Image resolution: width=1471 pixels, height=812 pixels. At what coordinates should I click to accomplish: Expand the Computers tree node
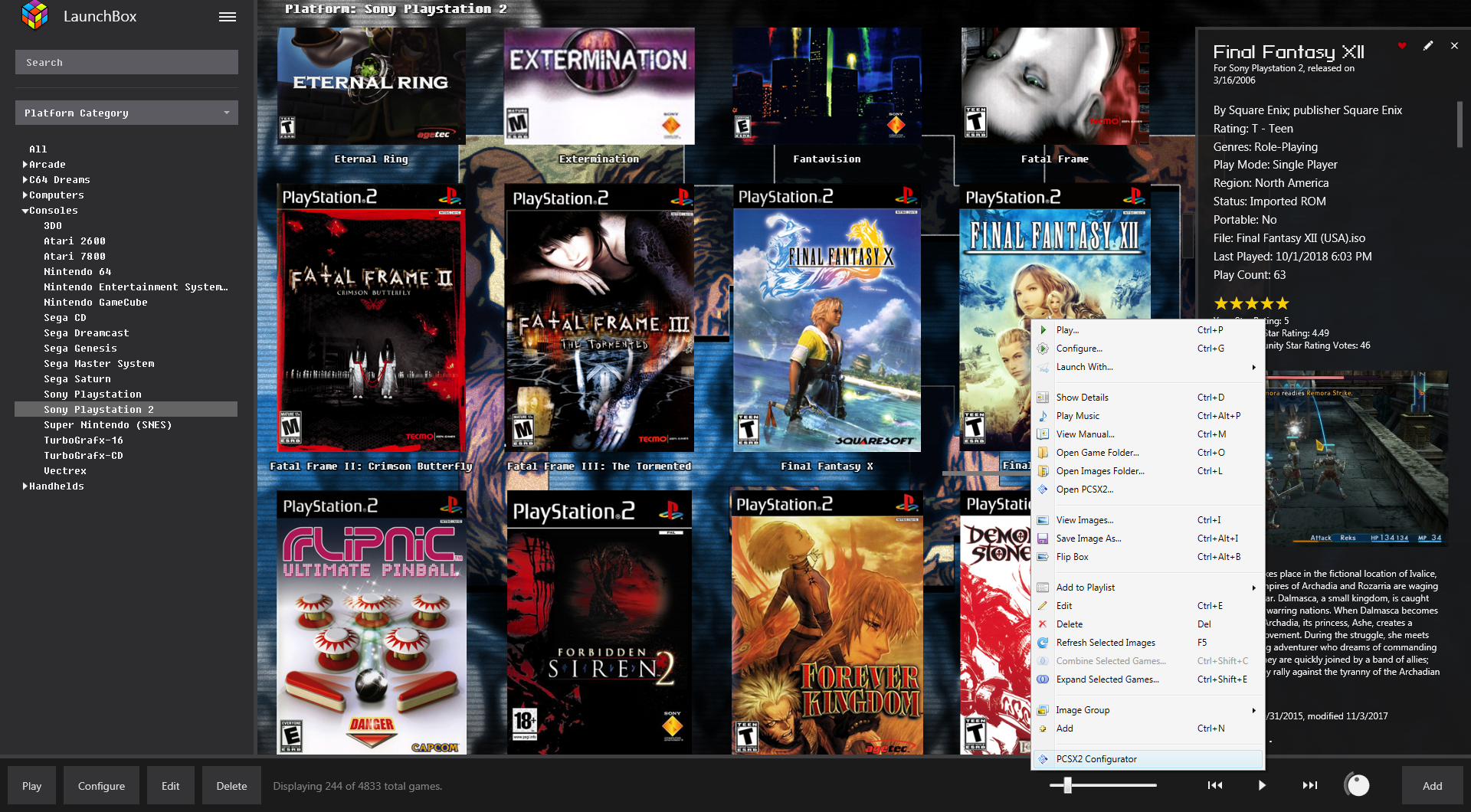point(25,195)
